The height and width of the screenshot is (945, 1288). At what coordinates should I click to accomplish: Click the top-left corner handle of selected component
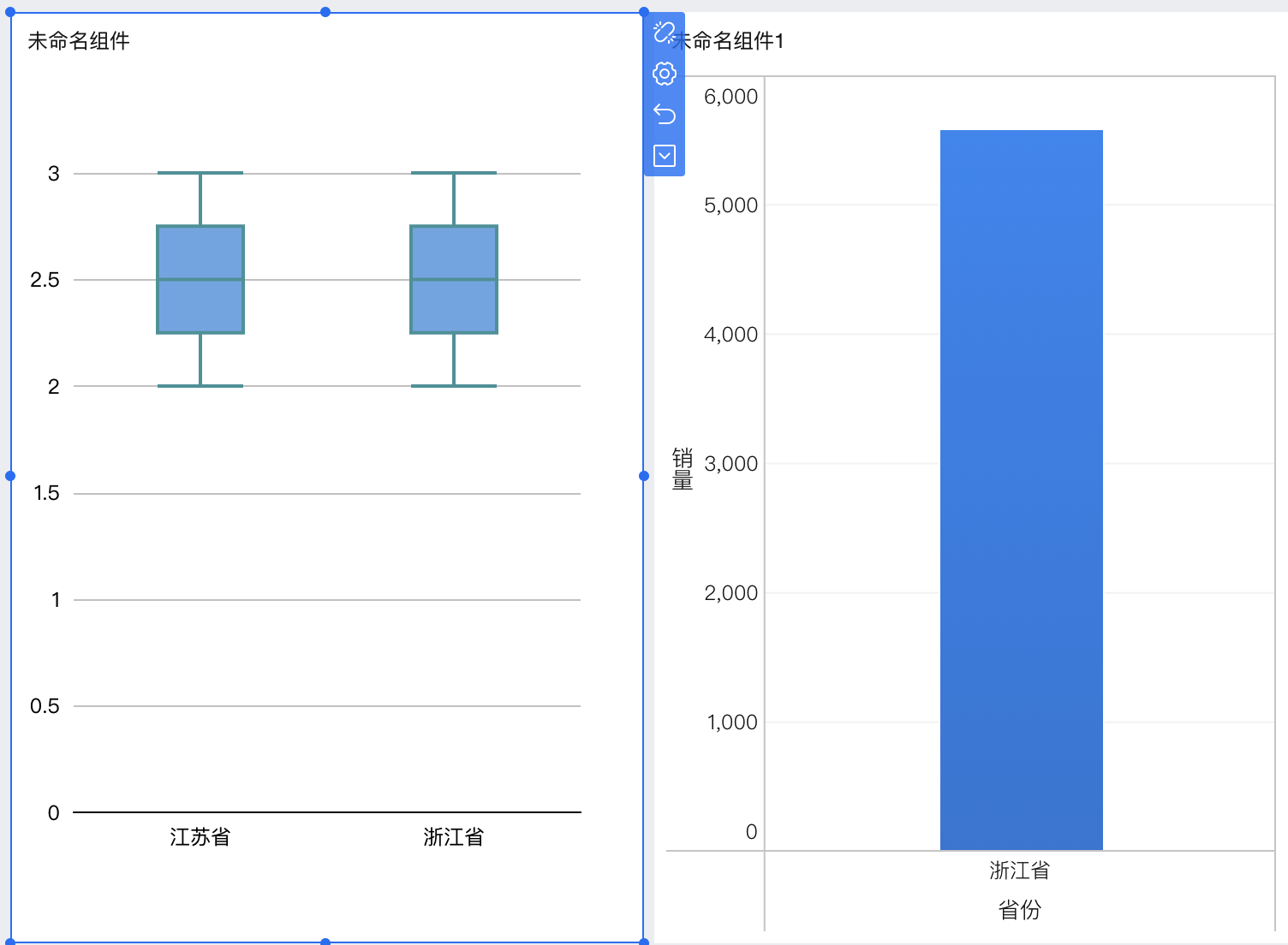click(10, 12)
